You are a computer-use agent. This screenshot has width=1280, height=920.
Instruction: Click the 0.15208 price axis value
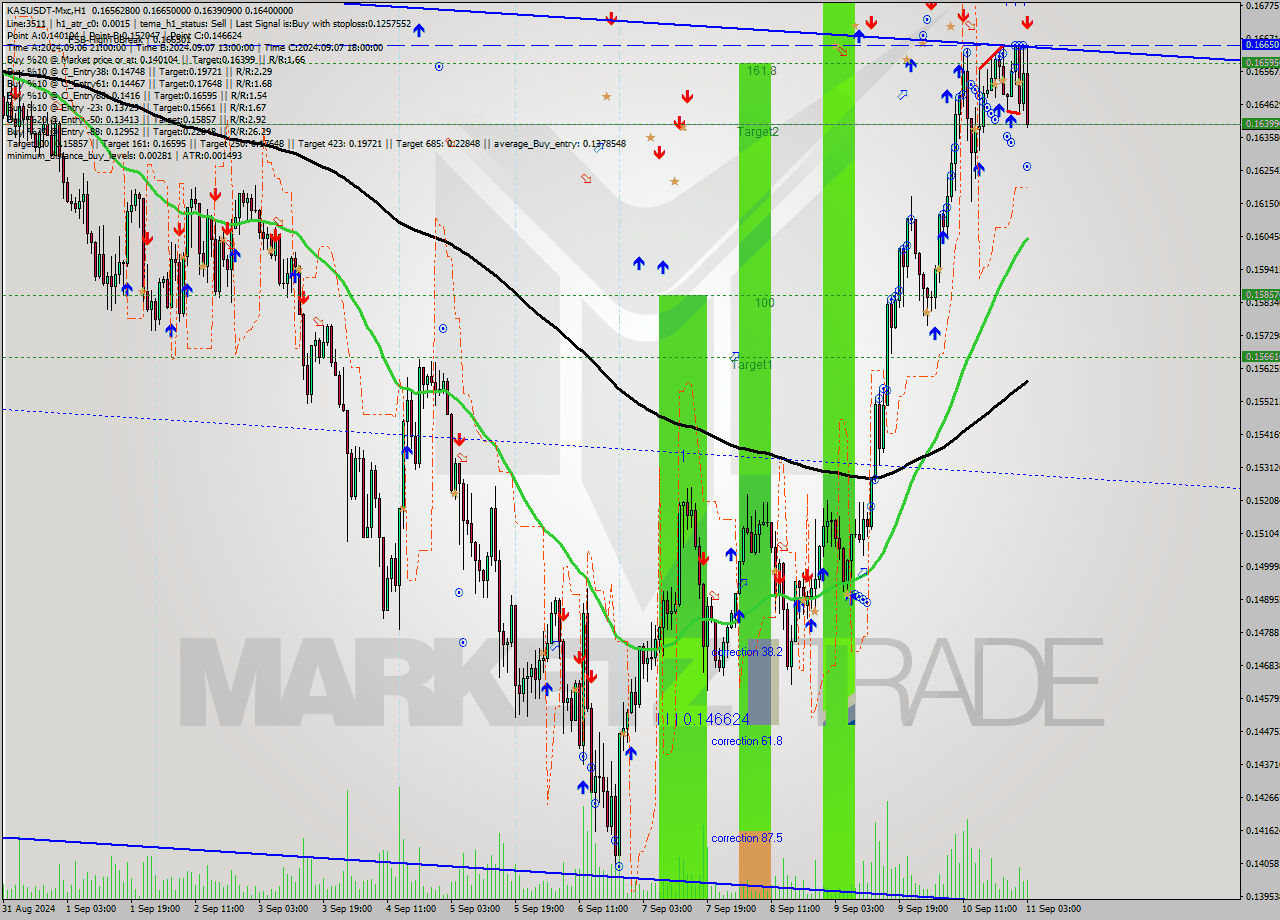point(1262,500)
